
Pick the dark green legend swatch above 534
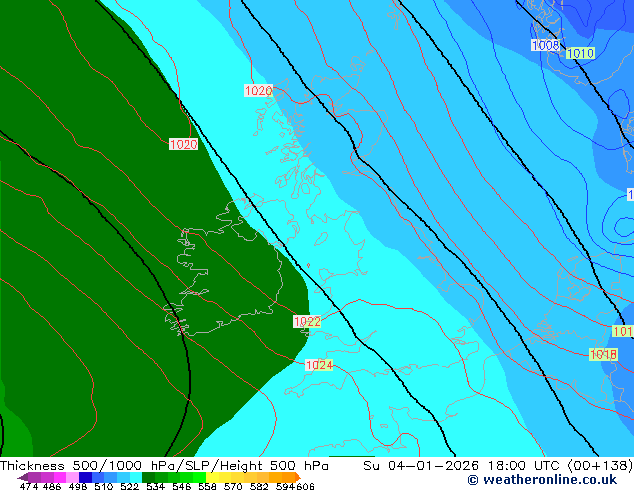click(x=148, y=477)
